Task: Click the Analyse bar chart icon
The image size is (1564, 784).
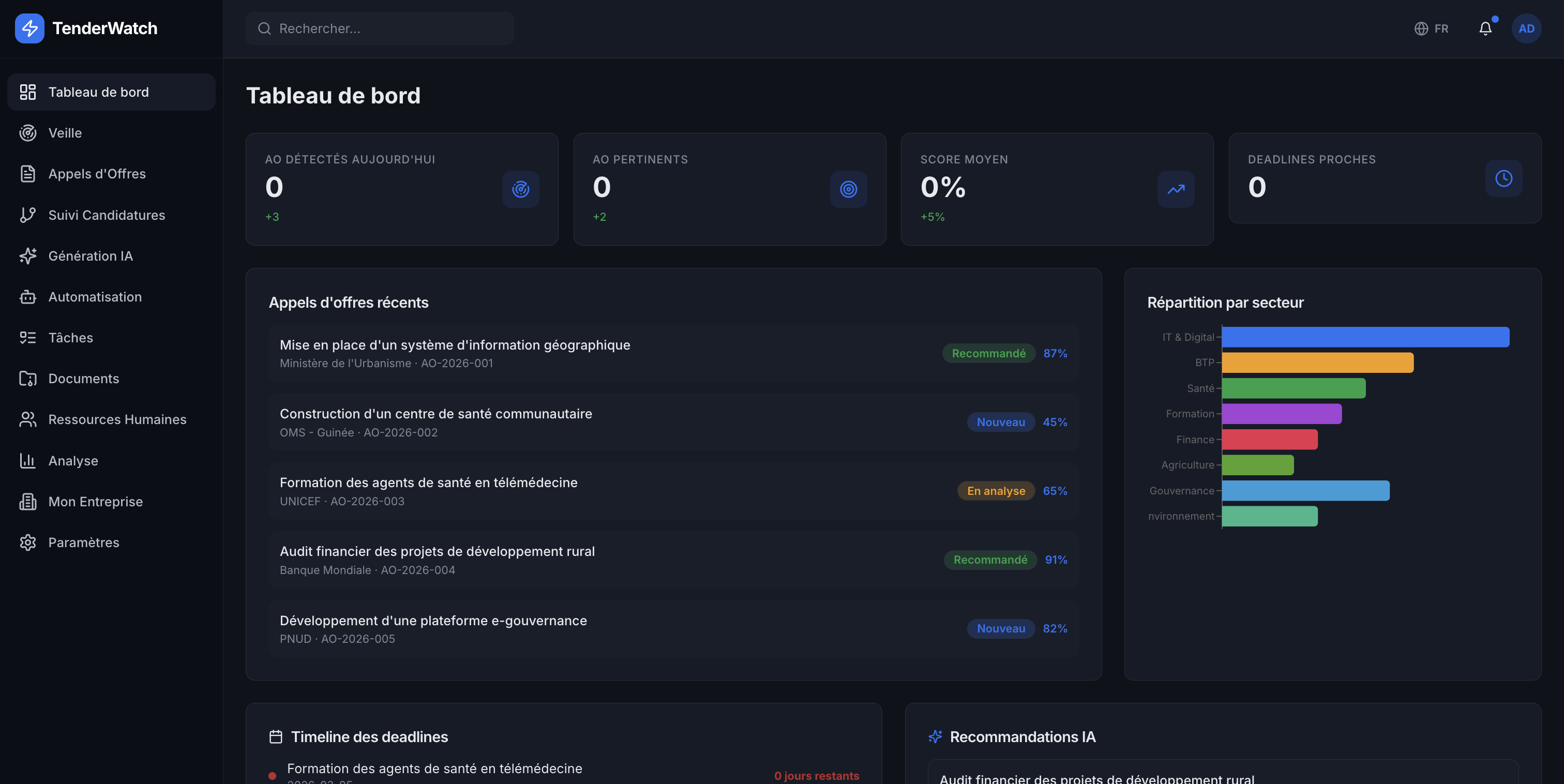Action: (28, 460)
